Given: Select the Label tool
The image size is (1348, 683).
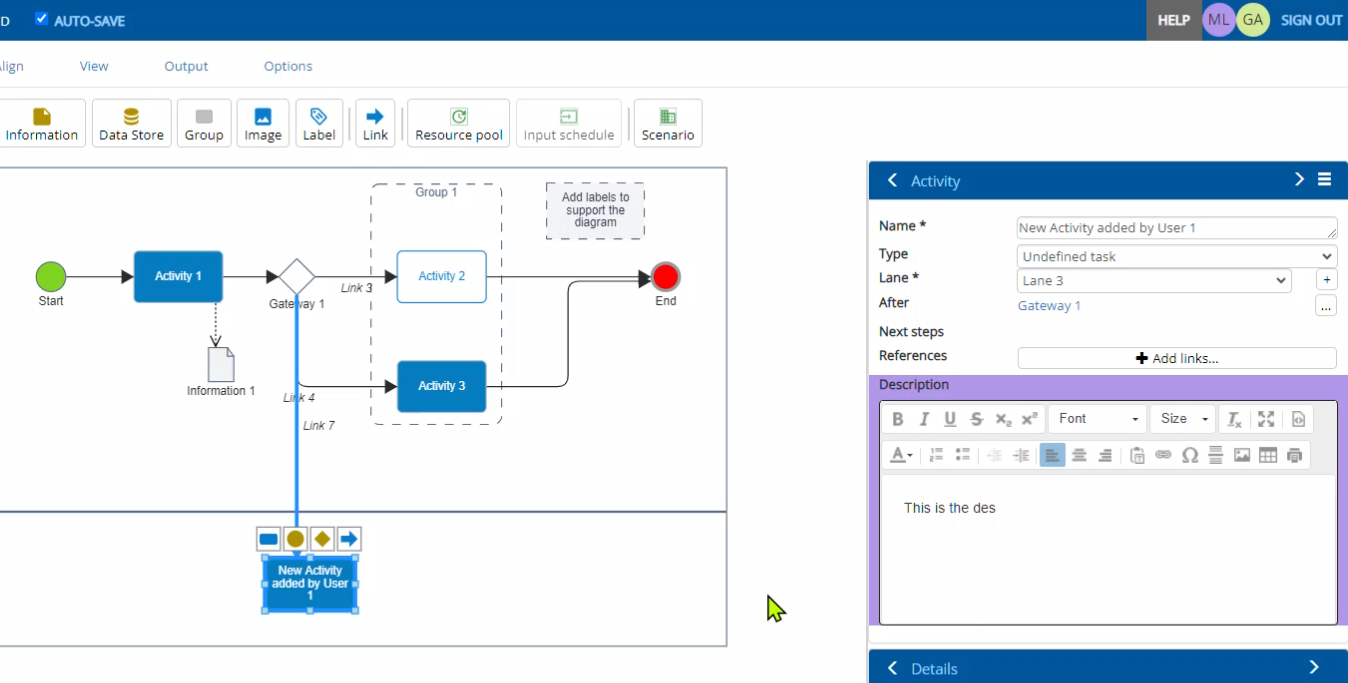Looking at the screenshot, I should tap(319, 123).
